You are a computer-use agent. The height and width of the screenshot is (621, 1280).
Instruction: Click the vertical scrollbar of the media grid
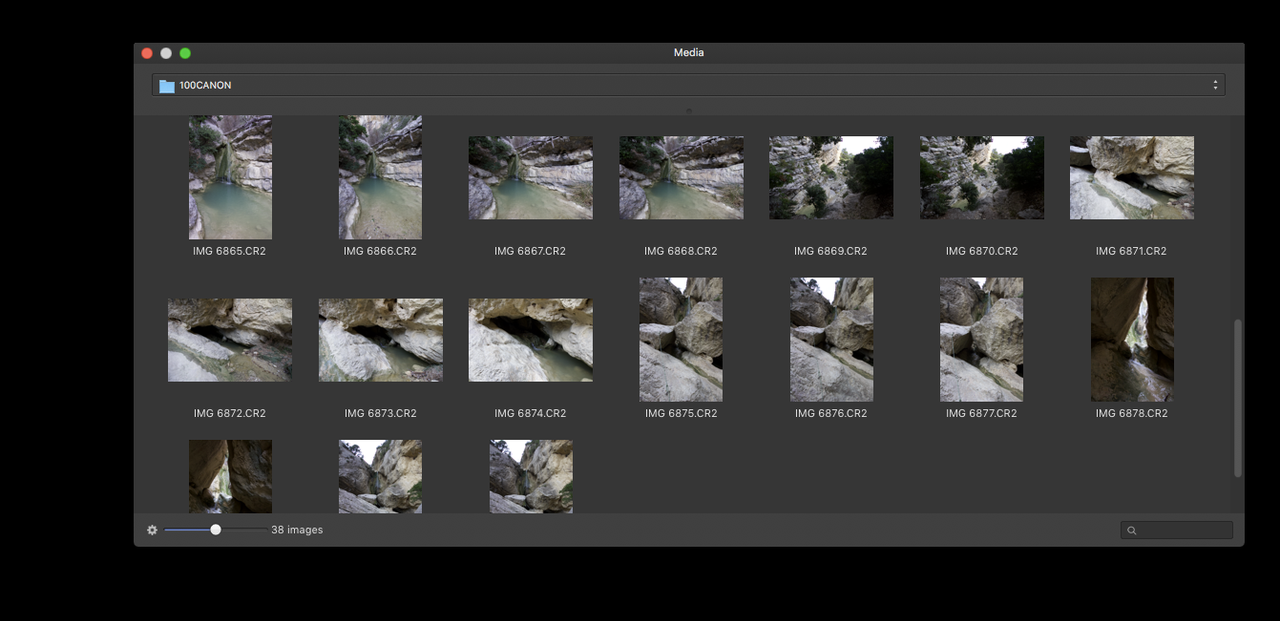click(1238, 398)
